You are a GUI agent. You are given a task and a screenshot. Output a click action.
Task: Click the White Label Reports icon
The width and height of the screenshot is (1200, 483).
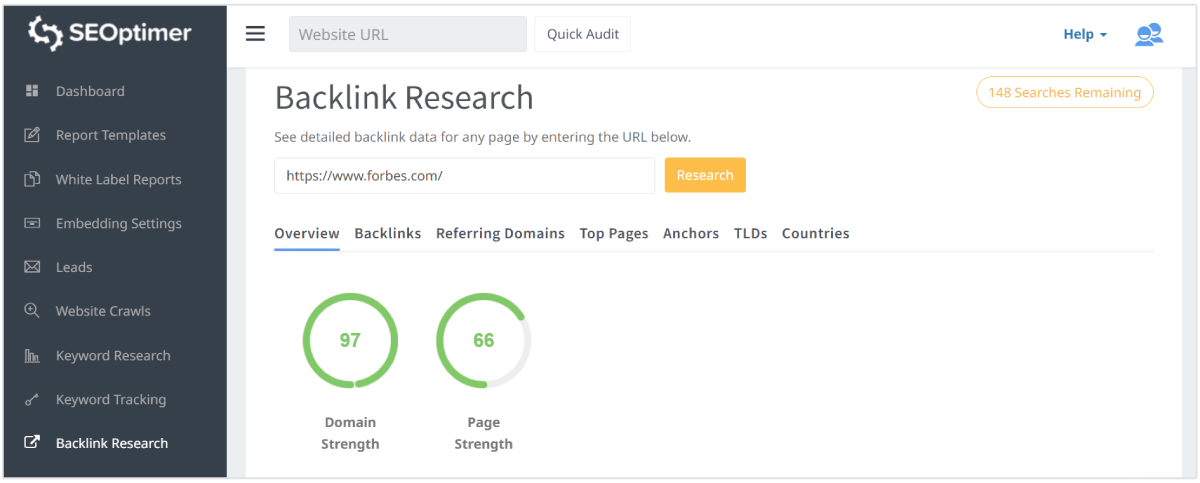32,179
